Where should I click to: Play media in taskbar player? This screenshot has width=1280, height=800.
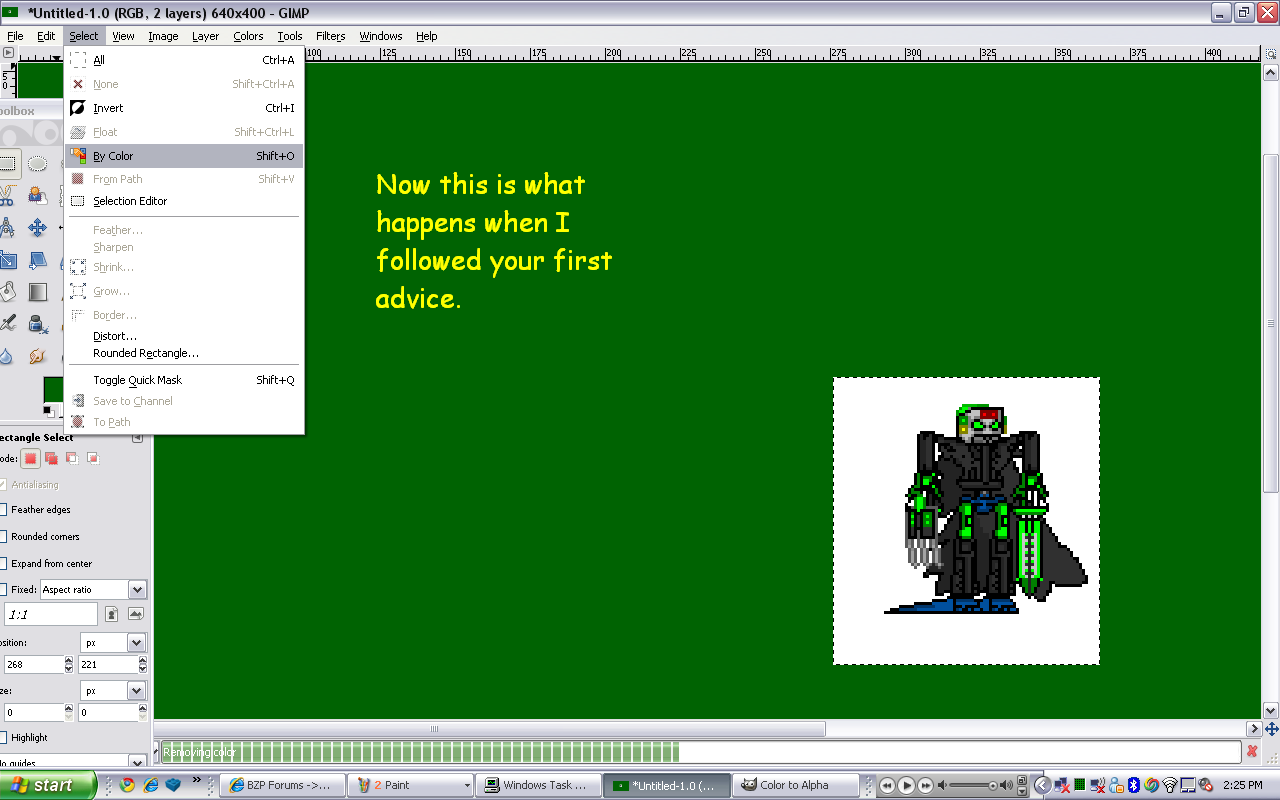(x=906, y=786)
